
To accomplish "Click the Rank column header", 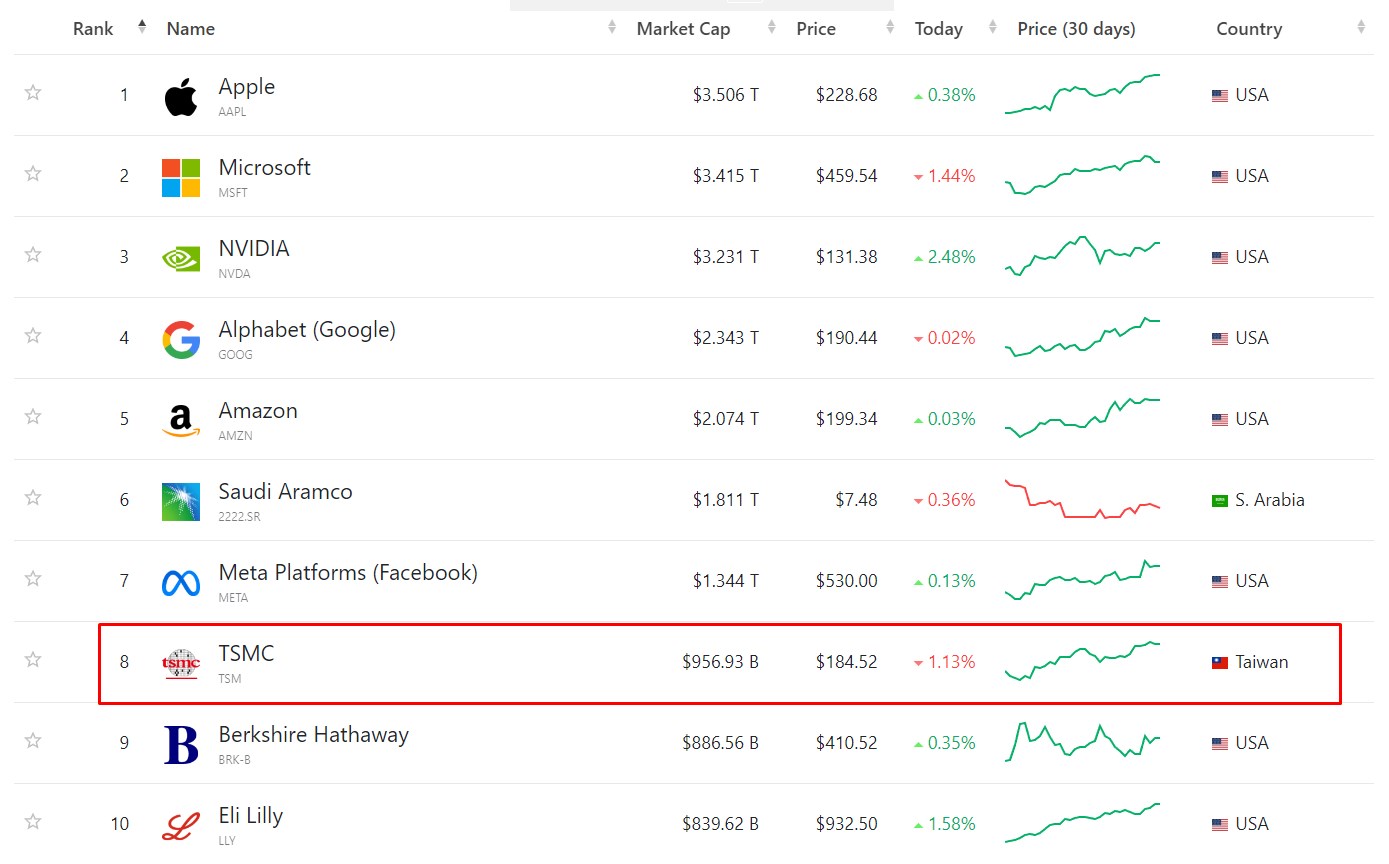I will click(x=93, y=29).
